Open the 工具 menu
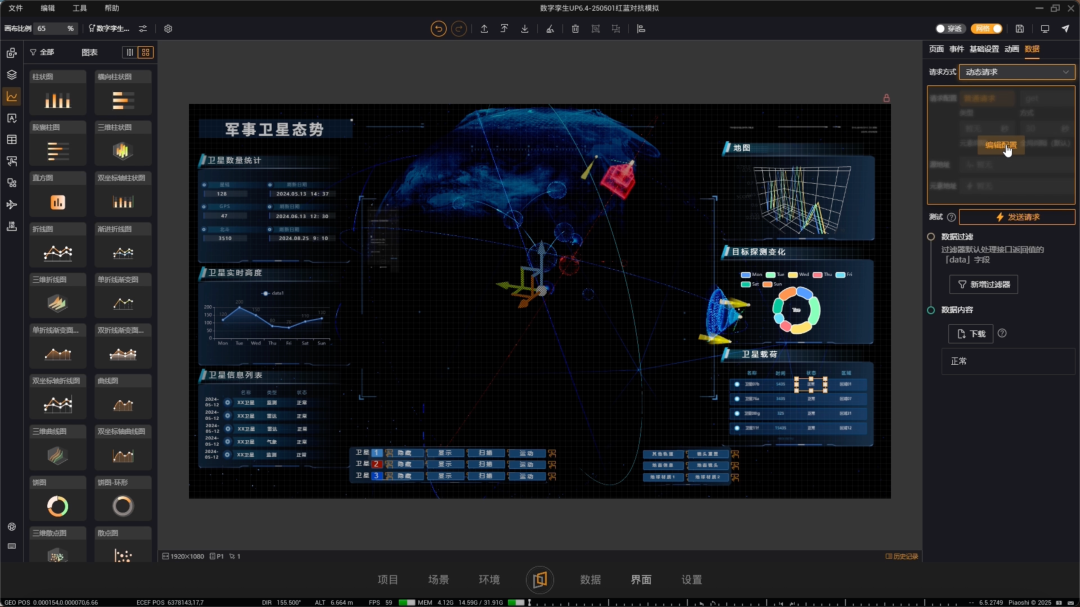 [80, 8]
